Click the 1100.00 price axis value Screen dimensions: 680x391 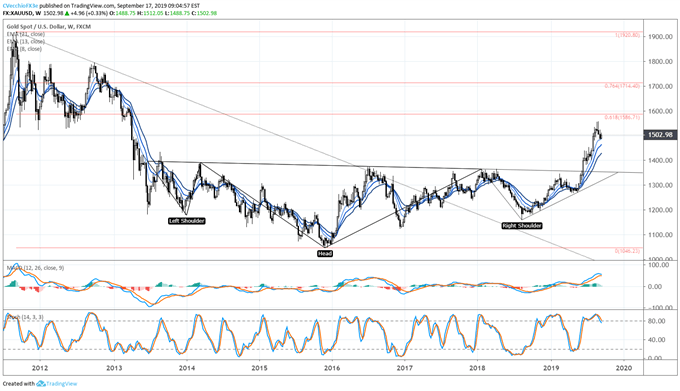pyautogui.click(x=660, y=235)
